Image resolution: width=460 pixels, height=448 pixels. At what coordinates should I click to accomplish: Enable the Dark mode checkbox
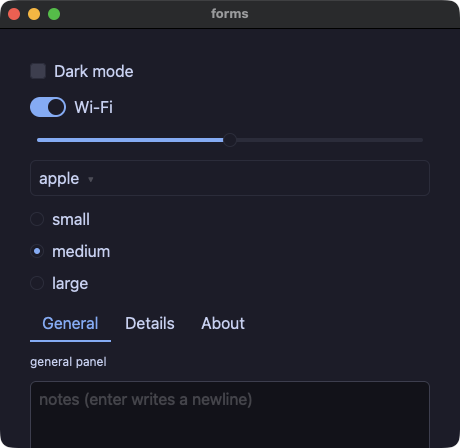coord(38,71)
